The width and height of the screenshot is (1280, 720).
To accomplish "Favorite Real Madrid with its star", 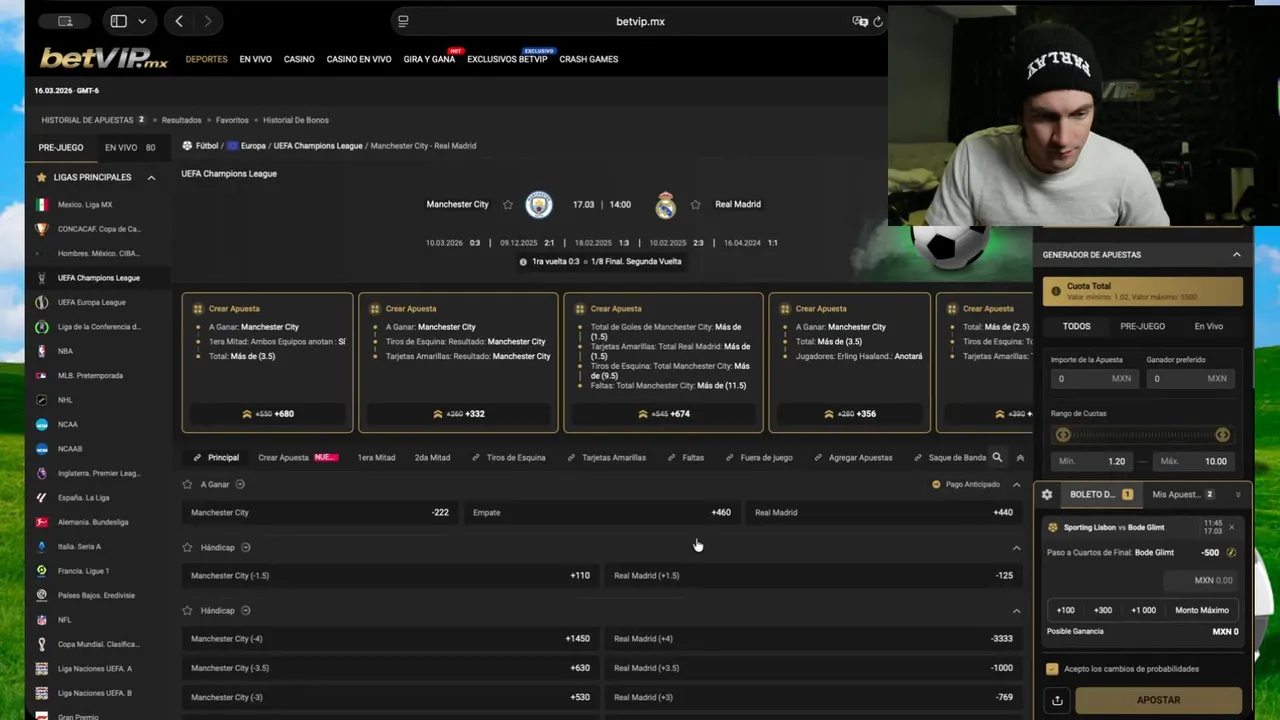I will (x=695, y=204).
